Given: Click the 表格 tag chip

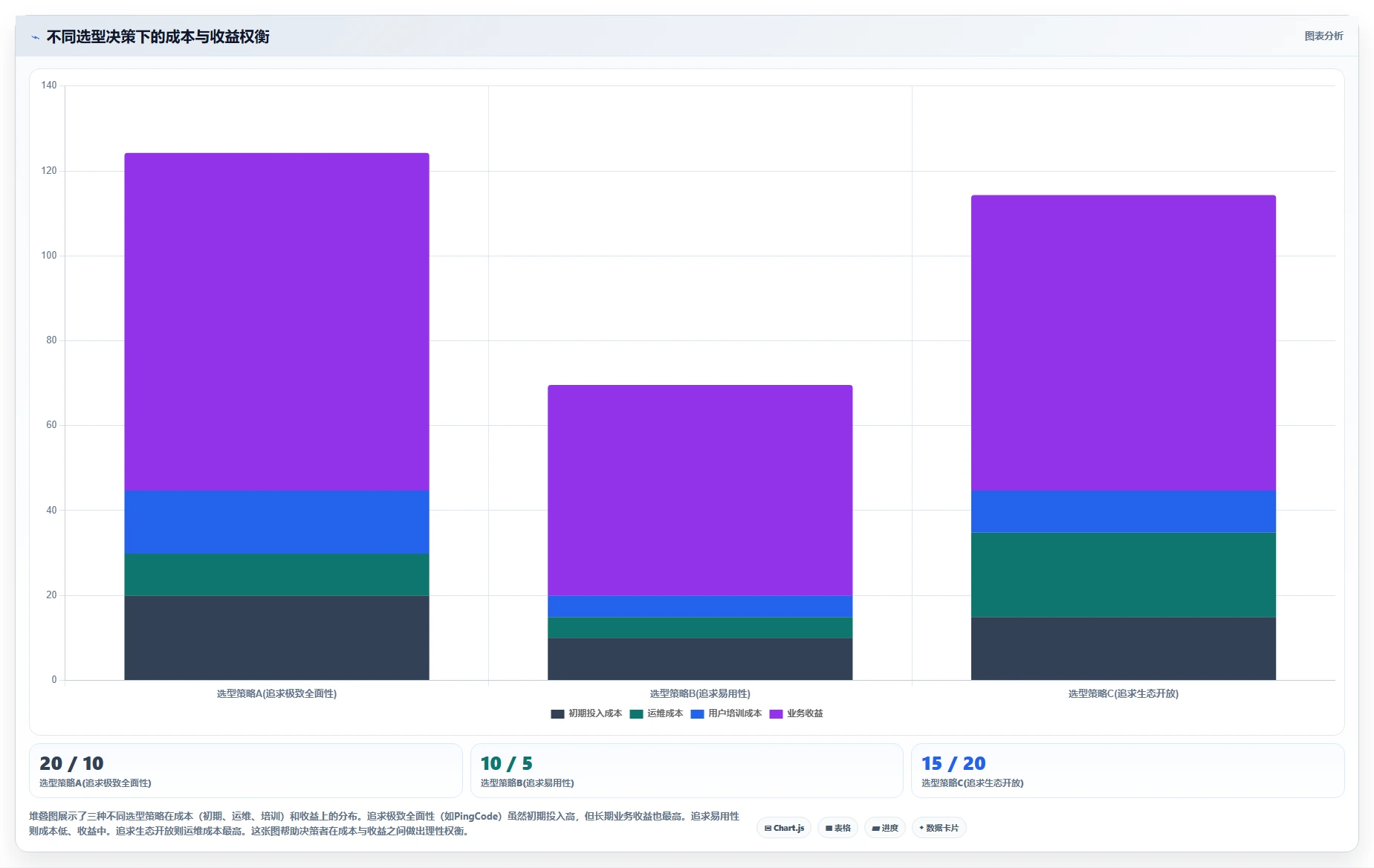Looking at the screenshot, I should [x=837, y=828].
